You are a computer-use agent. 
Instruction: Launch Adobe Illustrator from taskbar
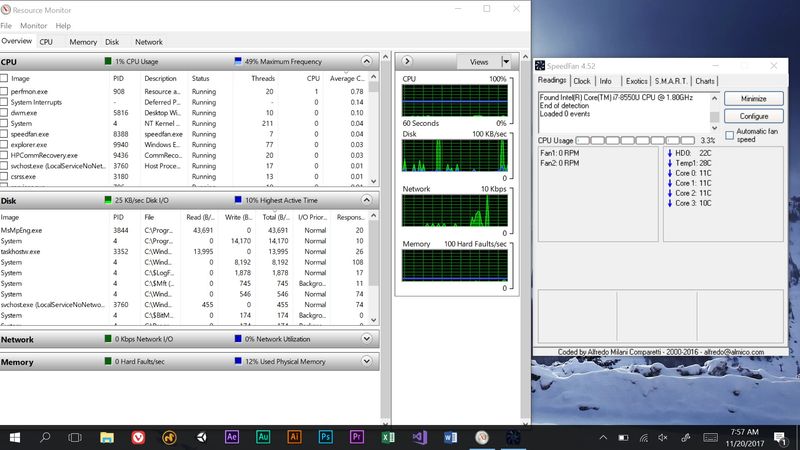point(294,437)
